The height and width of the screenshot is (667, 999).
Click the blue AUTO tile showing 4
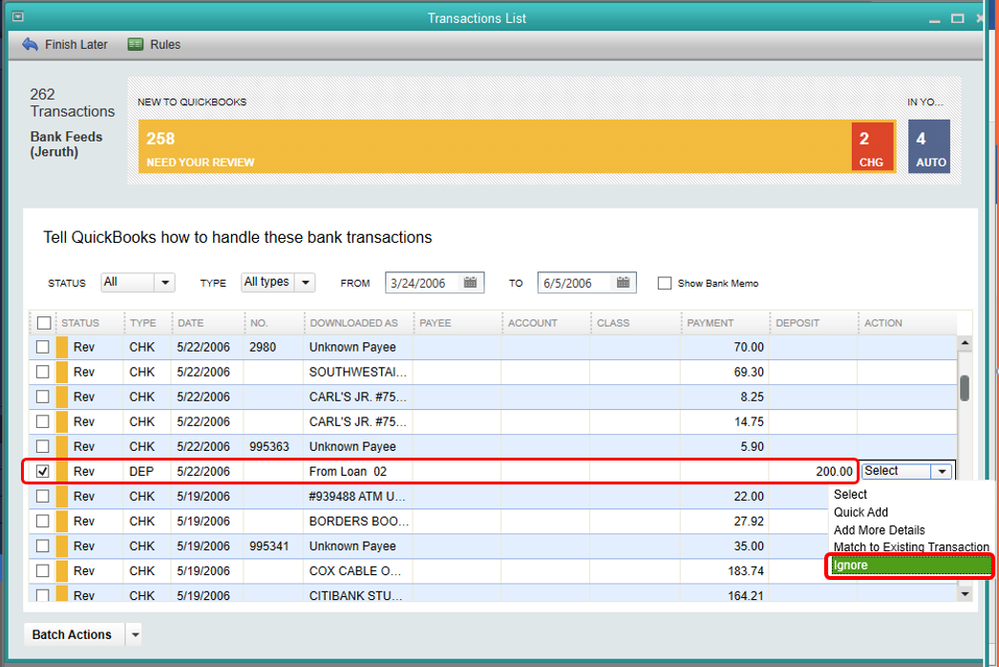(929, 148)
